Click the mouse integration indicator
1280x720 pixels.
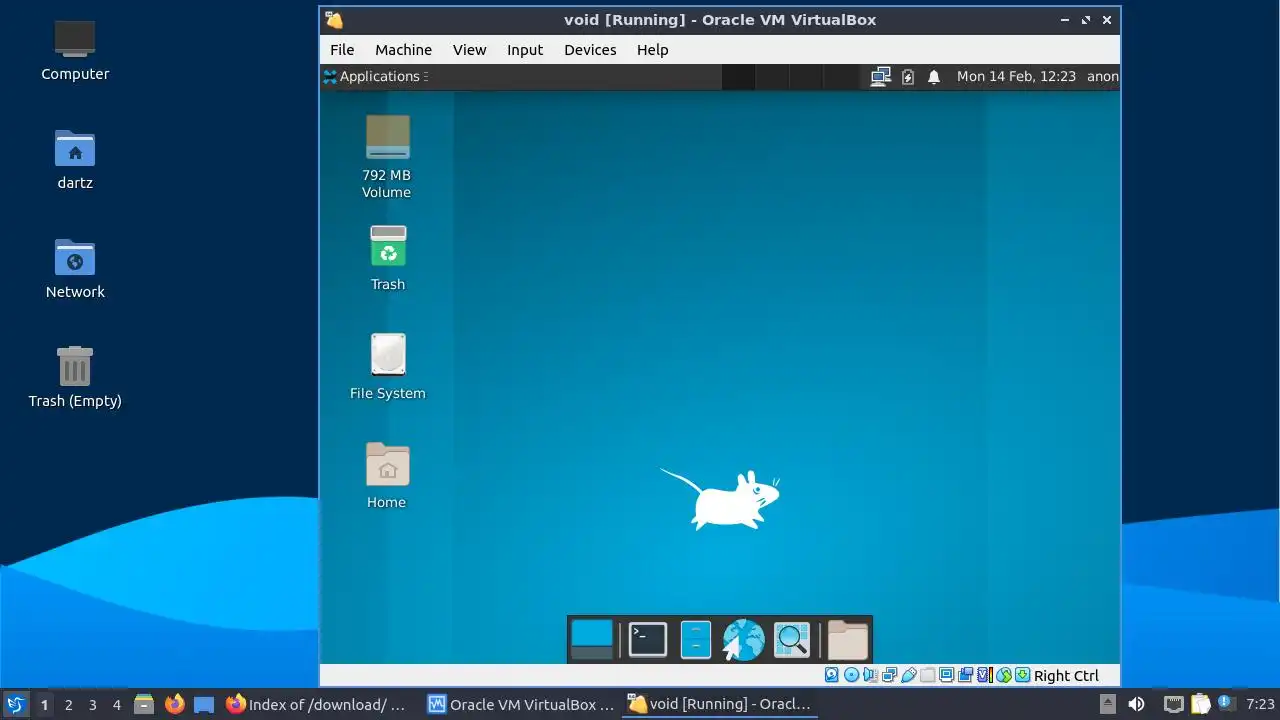point(1004,675)
